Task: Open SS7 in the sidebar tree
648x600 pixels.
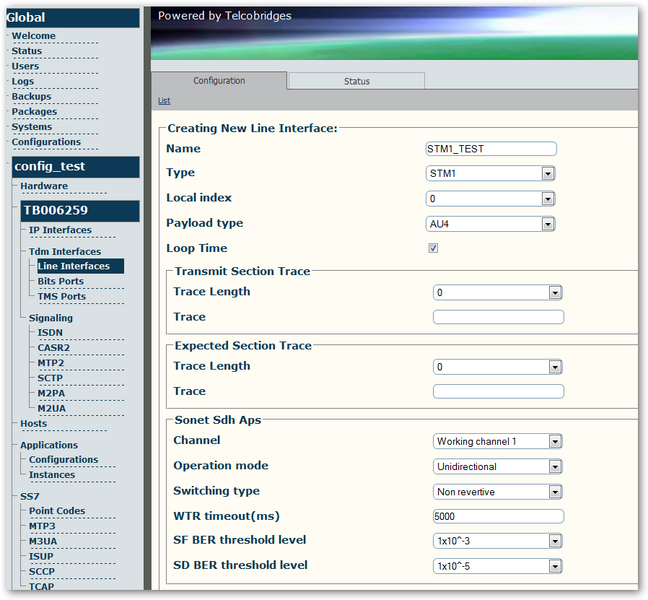Action: (30, 497)
